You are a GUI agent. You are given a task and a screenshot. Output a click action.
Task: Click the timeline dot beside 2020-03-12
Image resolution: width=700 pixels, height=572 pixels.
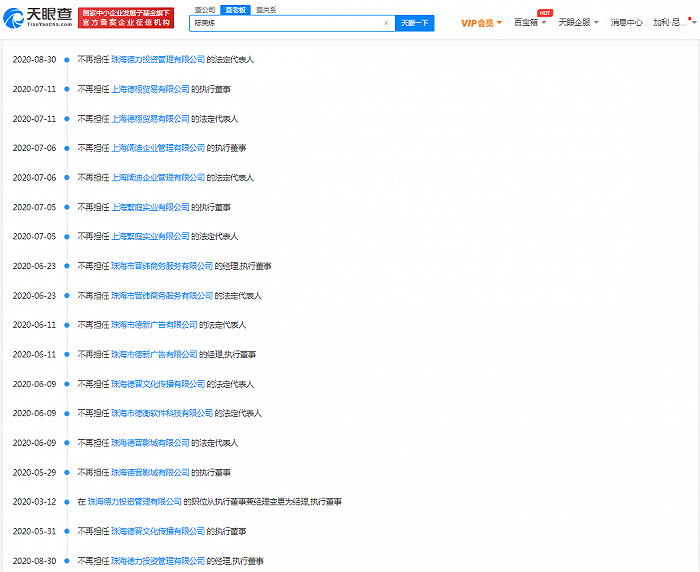[x=67, y=502]
